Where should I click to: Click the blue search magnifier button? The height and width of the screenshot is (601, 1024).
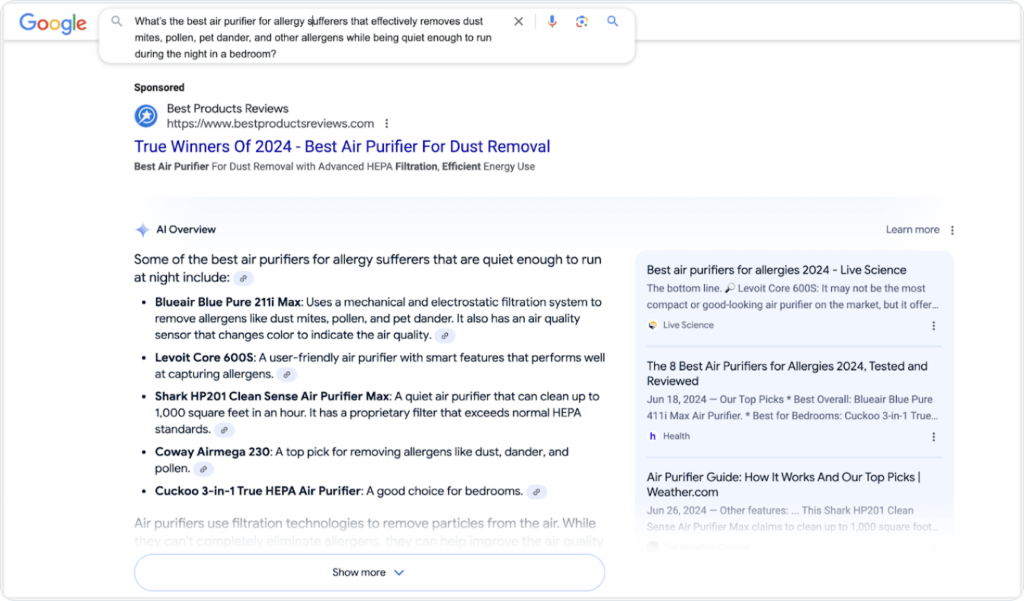(x=613, y=21)
